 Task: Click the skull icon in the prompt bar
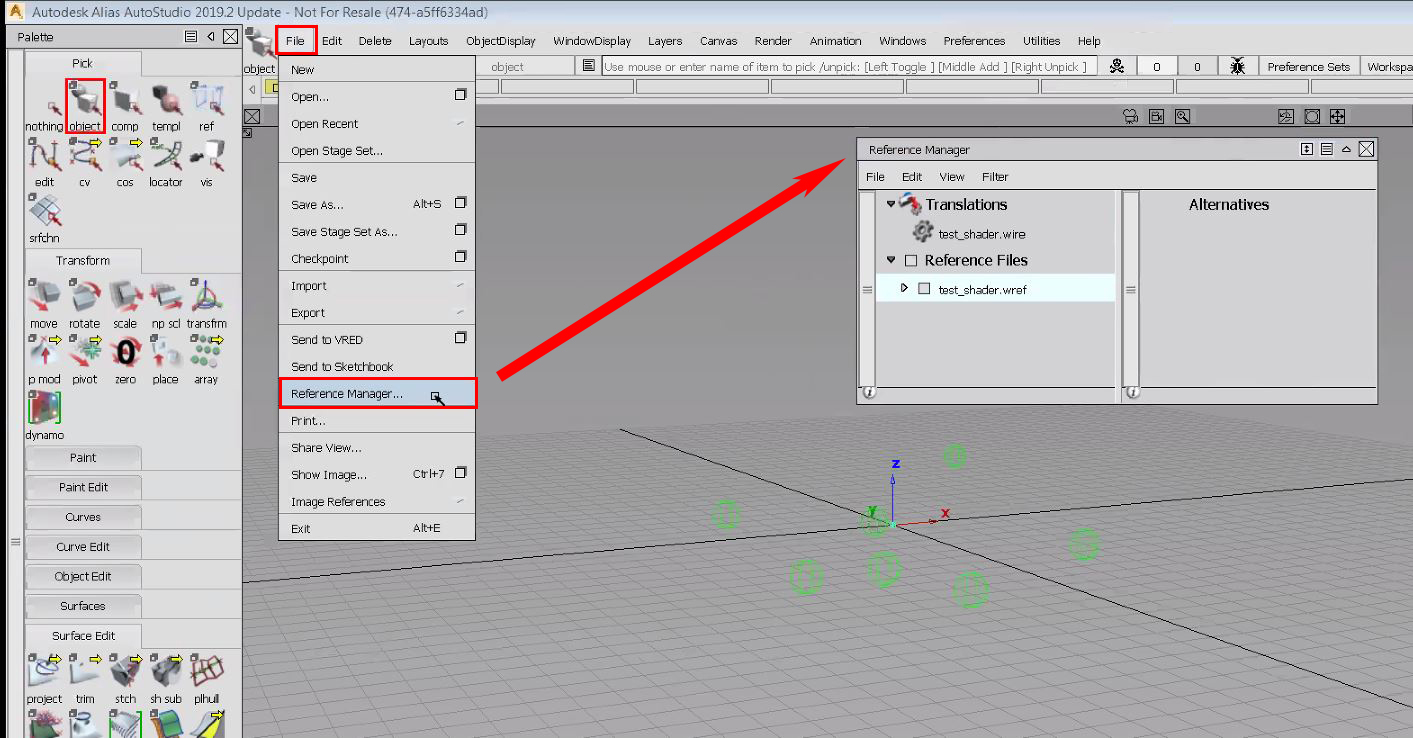[1117, 67]
